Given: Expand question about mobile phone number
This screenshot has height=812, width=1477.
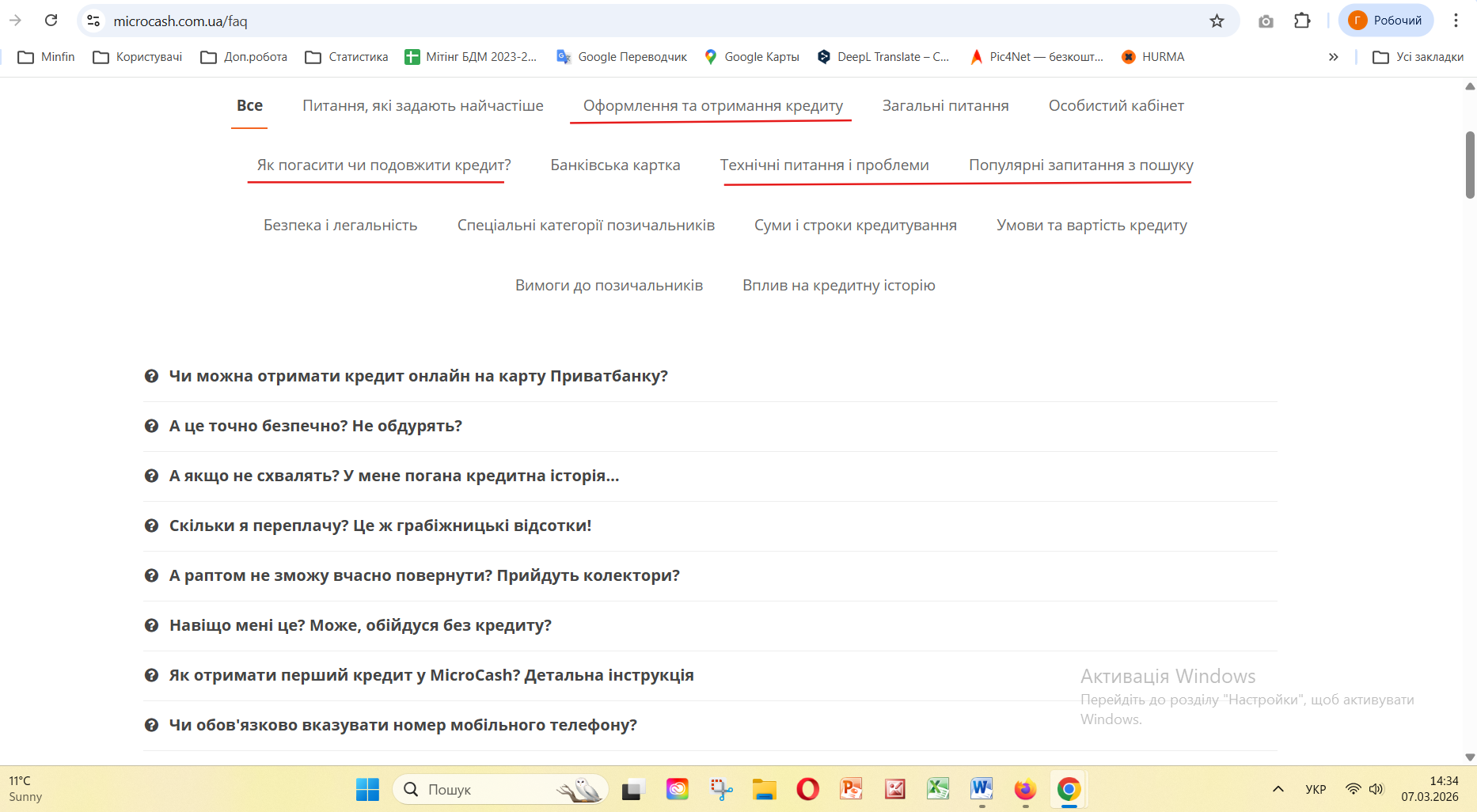Looking at the screenshot, I should [x=710, y=725].
